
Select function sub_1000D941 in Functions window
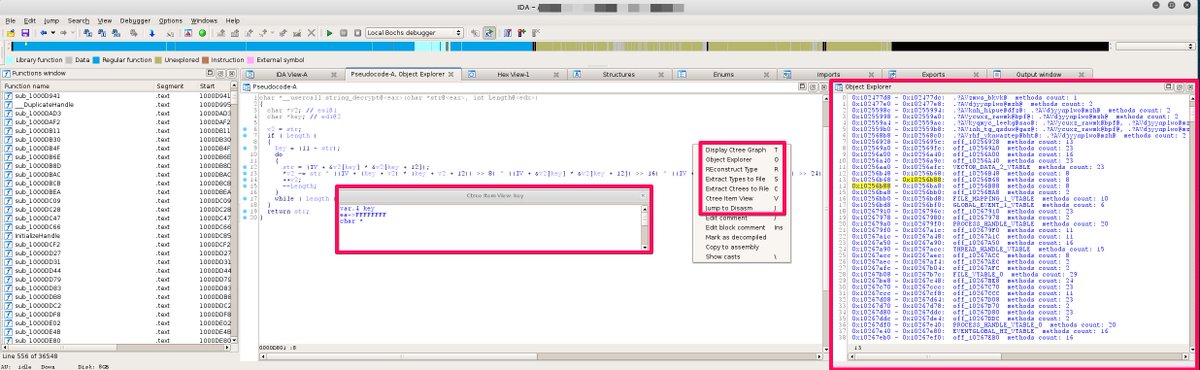115,96
